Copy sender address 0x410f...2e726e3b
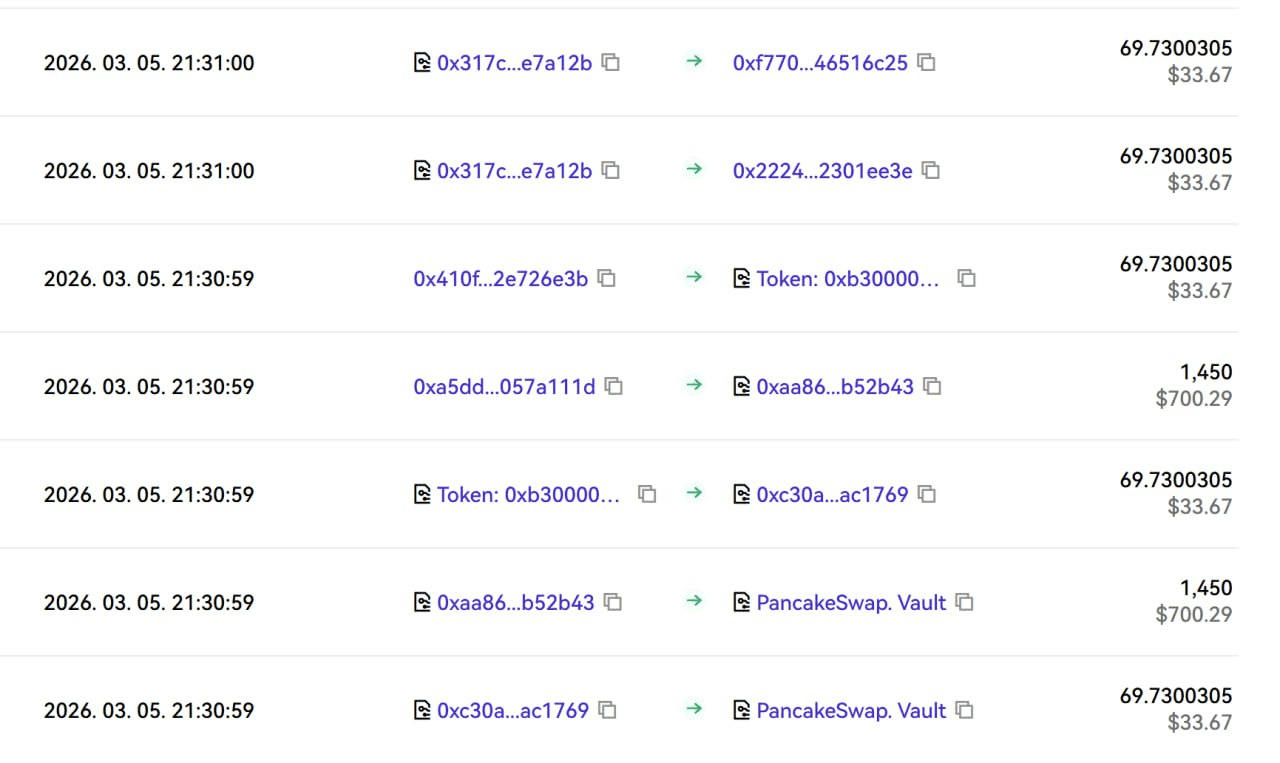The width and height of the screenshot is (1280, 763). tap(607, 279)
